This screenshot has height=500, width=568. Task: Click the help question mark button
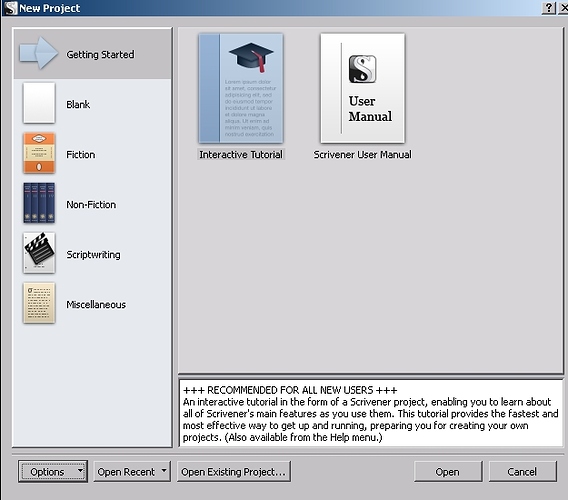point(548,8)
